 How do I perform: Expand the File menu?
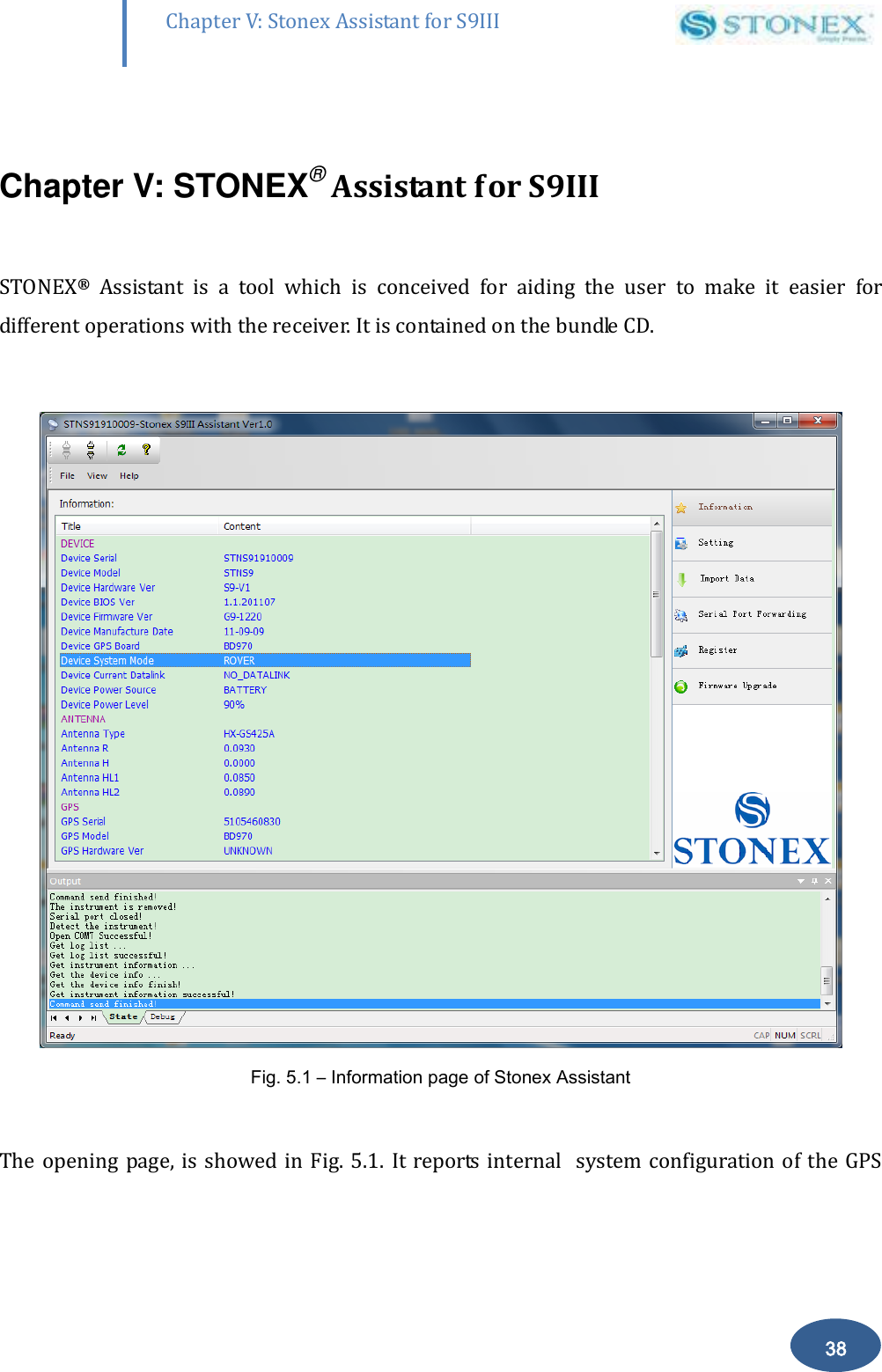click(x=67, y=476)
